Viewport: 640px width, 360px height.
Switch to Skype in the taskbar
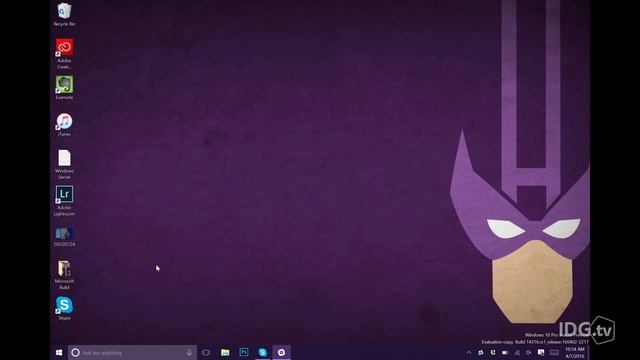click(262, 353)
